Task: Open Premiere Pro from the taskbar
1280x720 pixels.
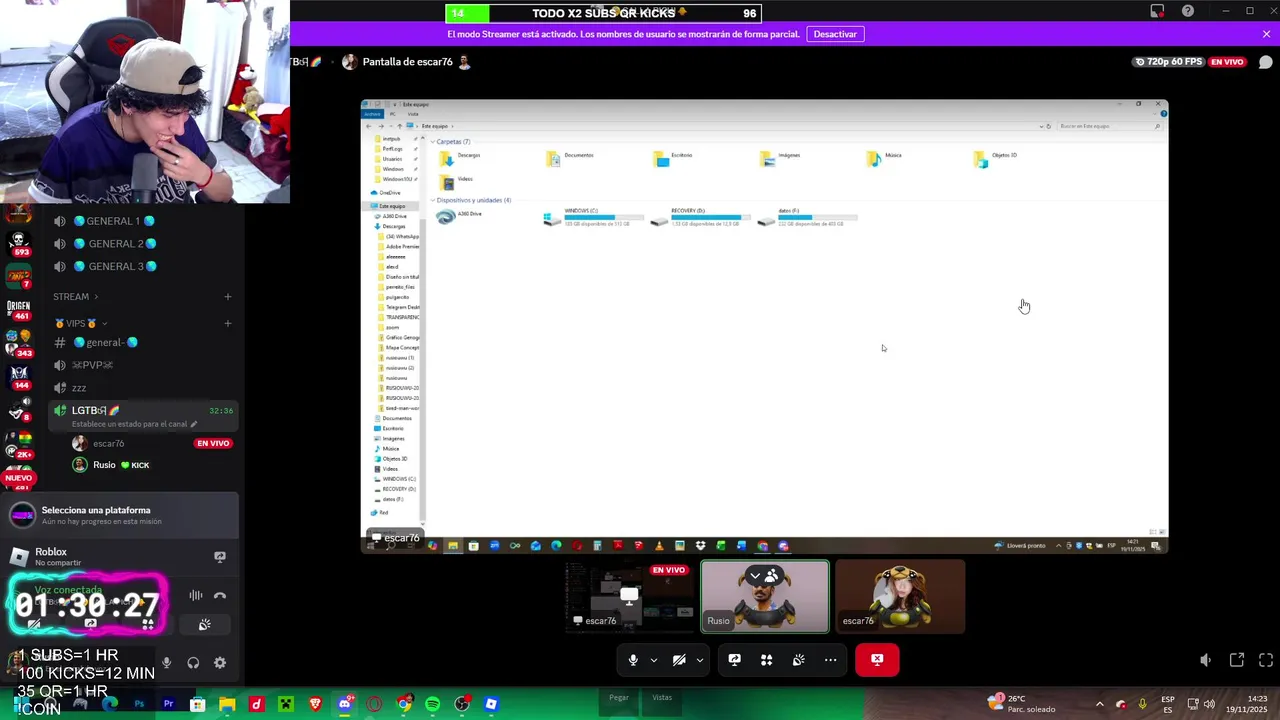Action: [168, 704]
